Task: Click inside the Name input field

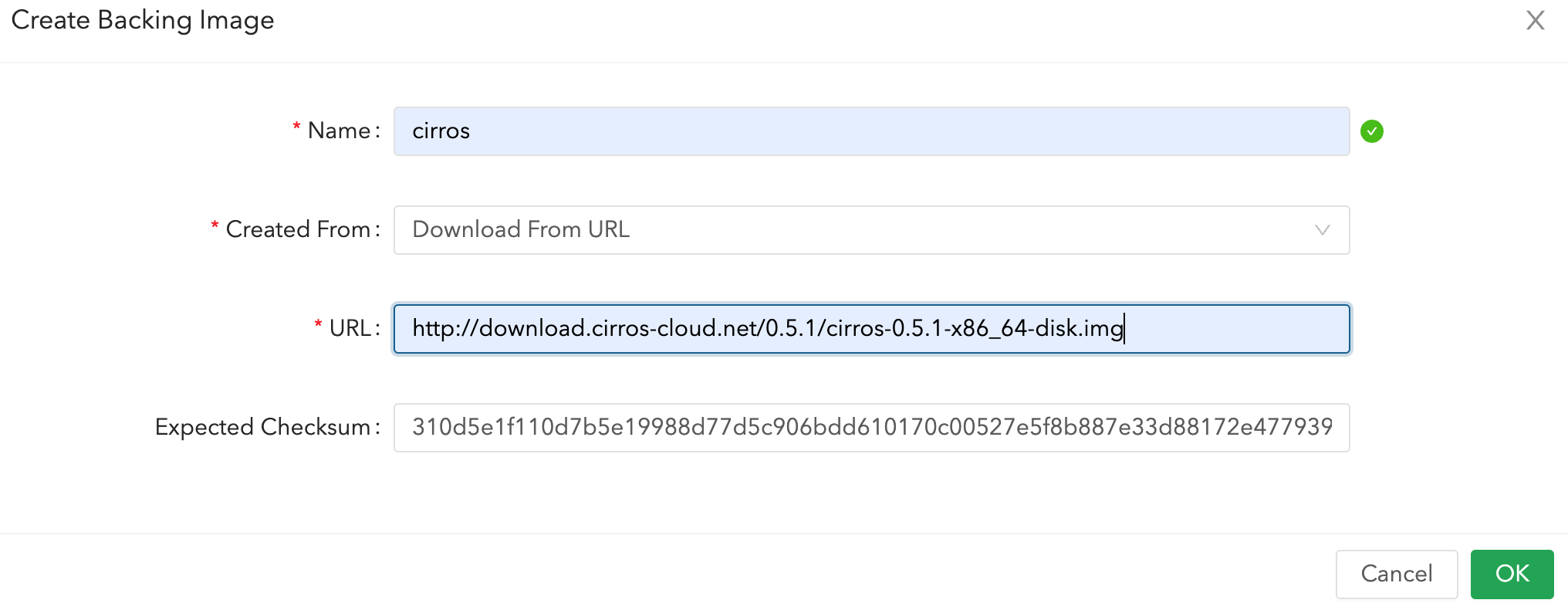Action: [x=870, y=131]
